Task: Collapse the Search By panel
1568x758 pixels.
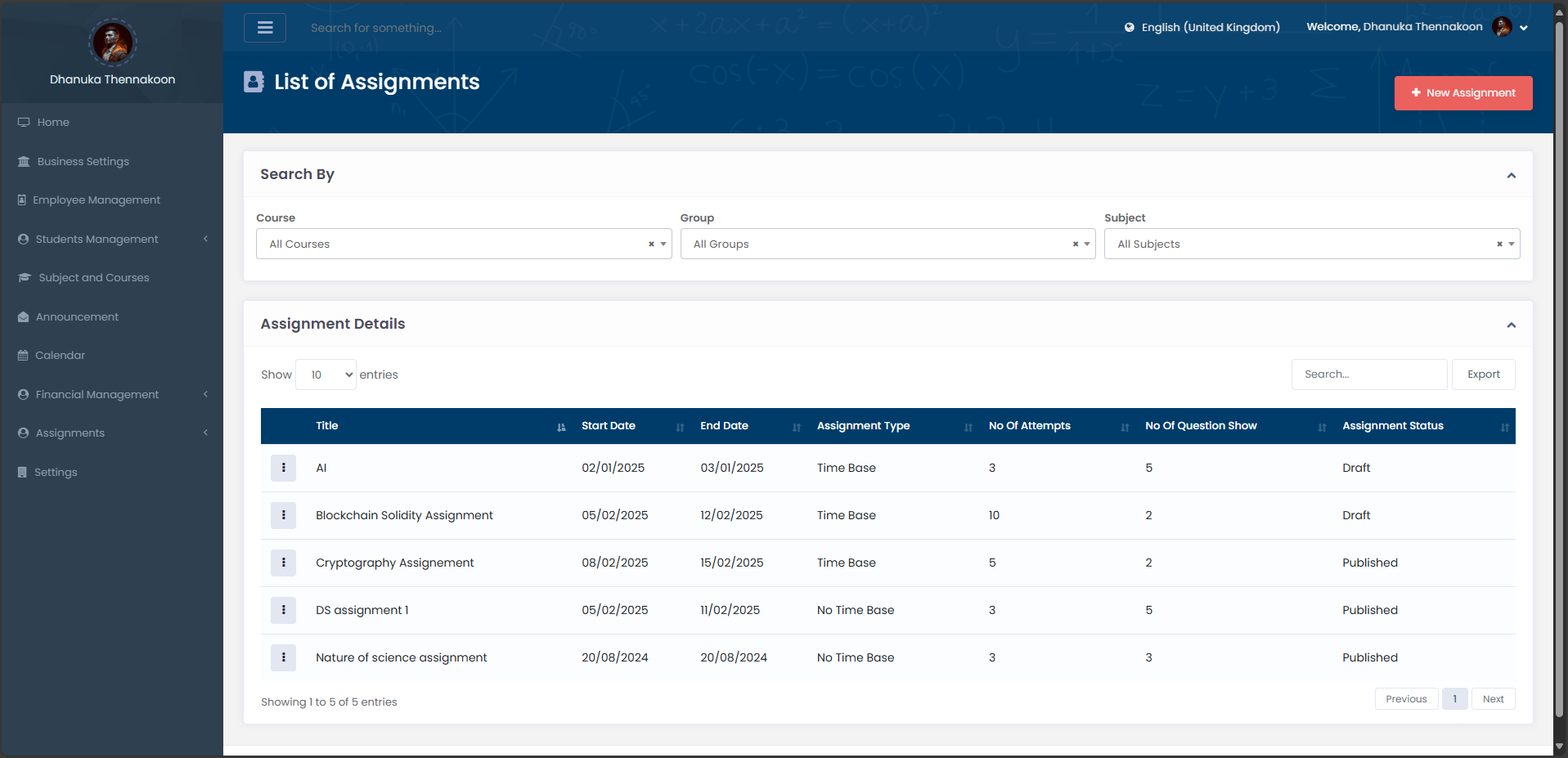Action: pyautogui.click(x=1512, y=175)
